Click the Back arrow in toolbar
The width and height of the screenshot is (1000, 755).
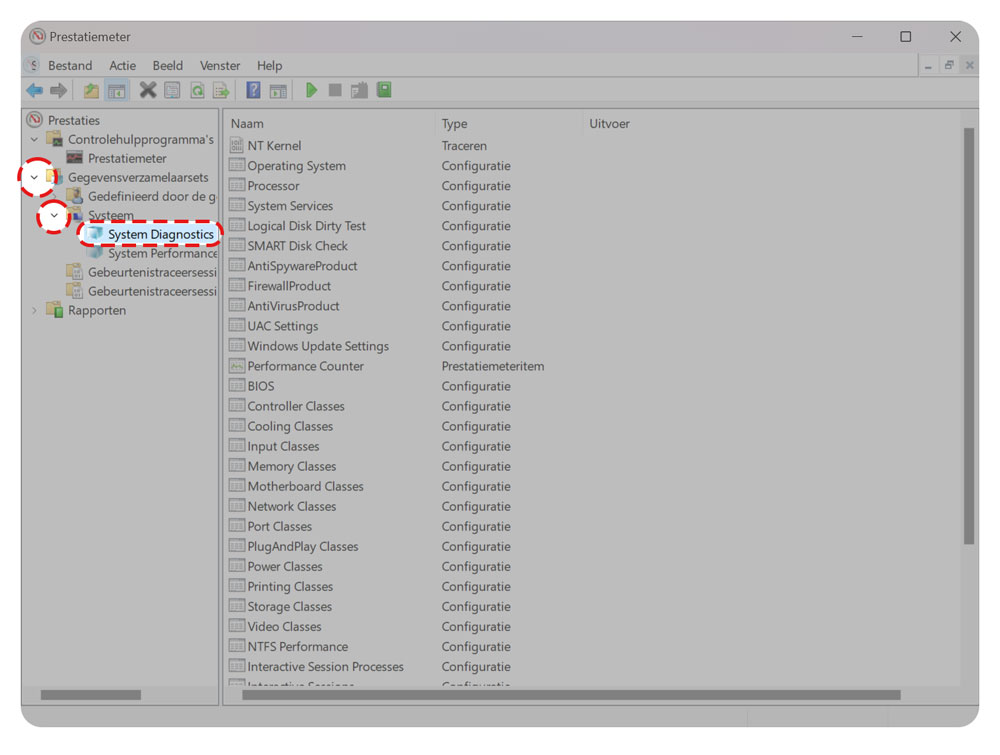(35, 90)
